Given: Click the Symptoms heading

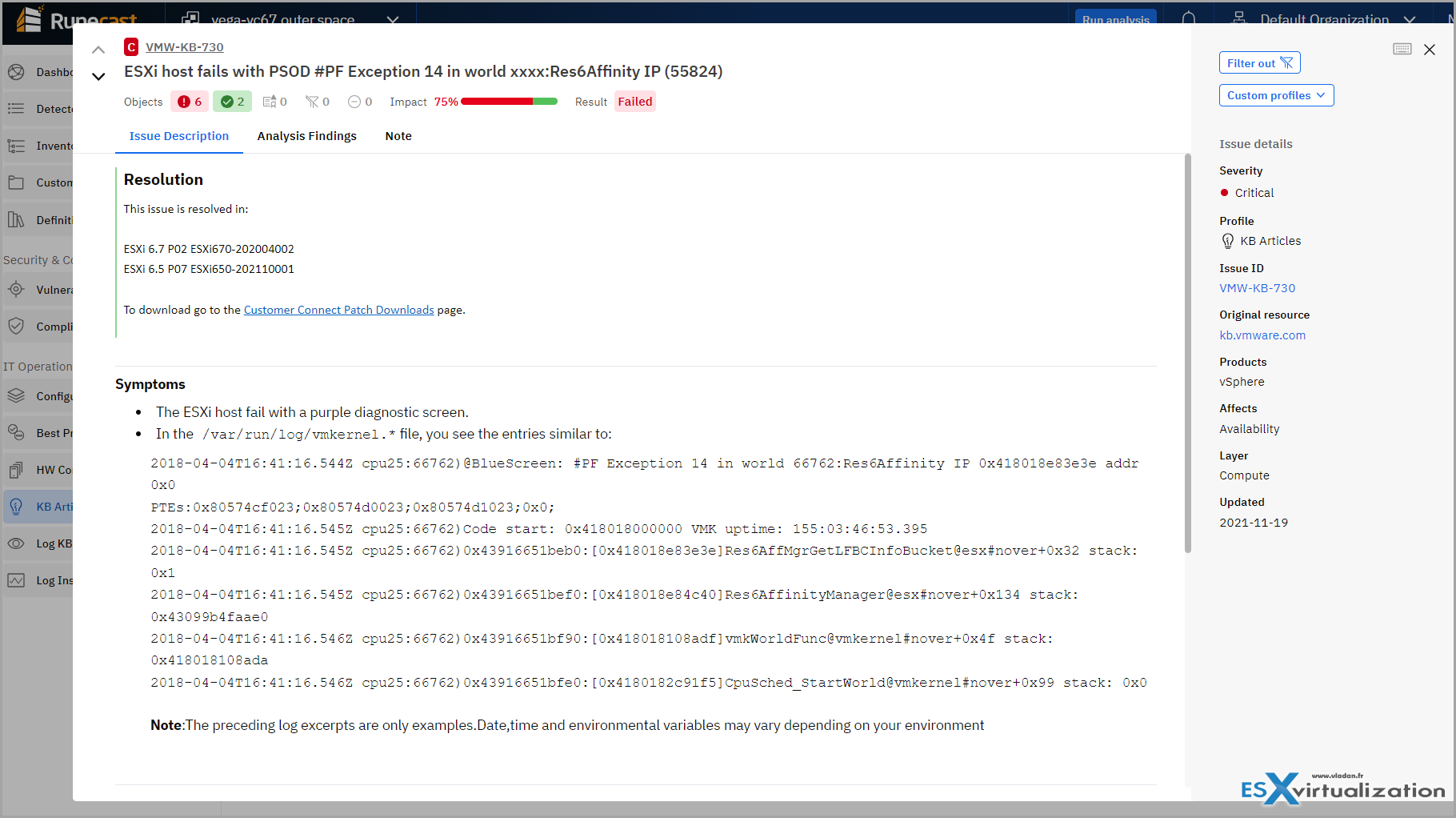Looking at the screenshot, I should [x=150, y=384].
